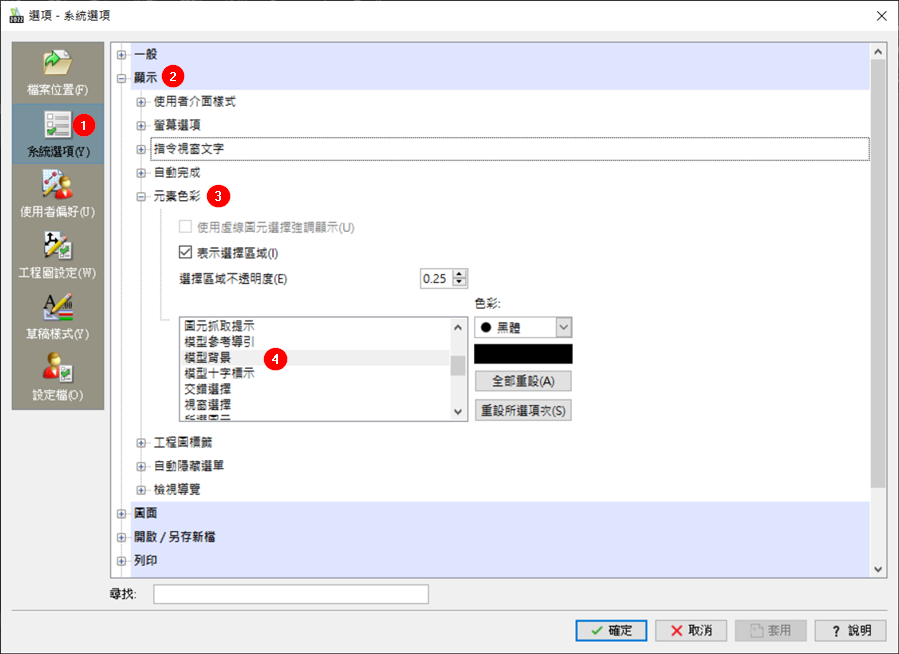
Task: Confirm with the 確定 button
Action: point(611,630)
